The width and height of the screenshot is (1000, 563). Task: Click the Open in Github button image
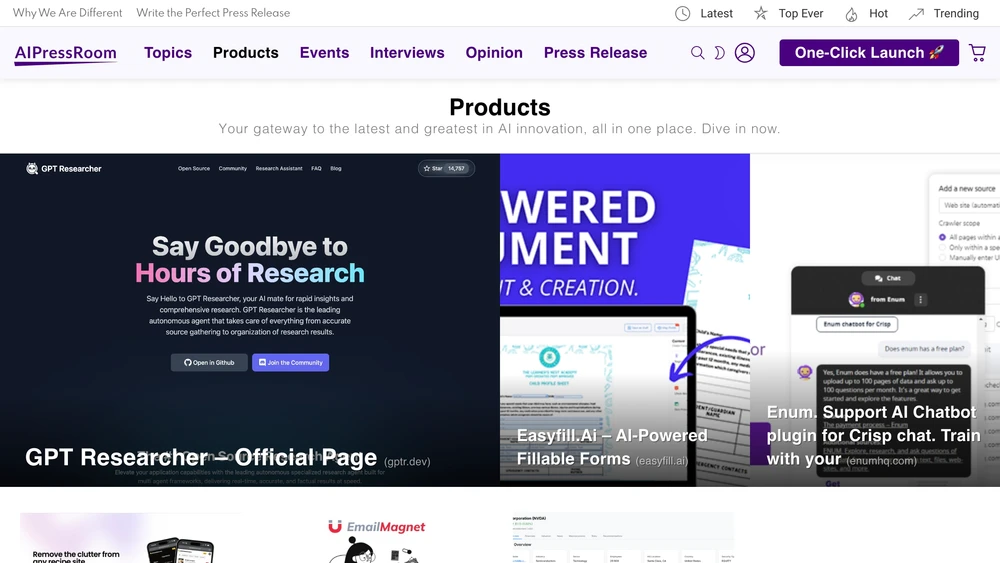[209, 362]
